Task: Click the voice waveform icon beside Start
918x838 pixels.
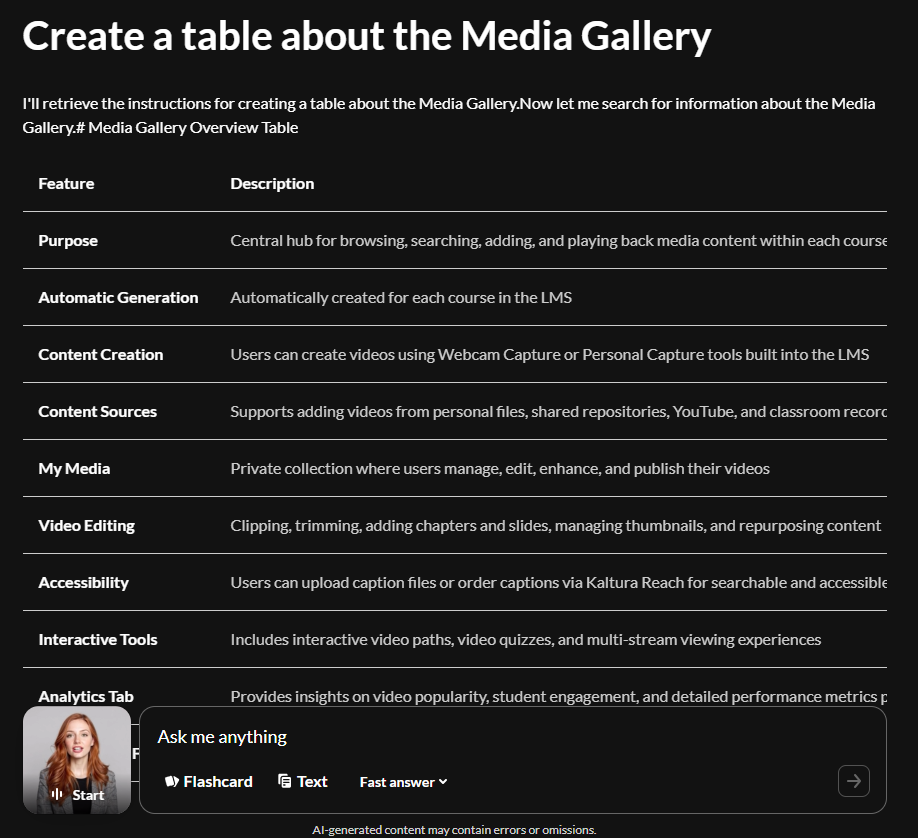Action: tap(59, 795)
